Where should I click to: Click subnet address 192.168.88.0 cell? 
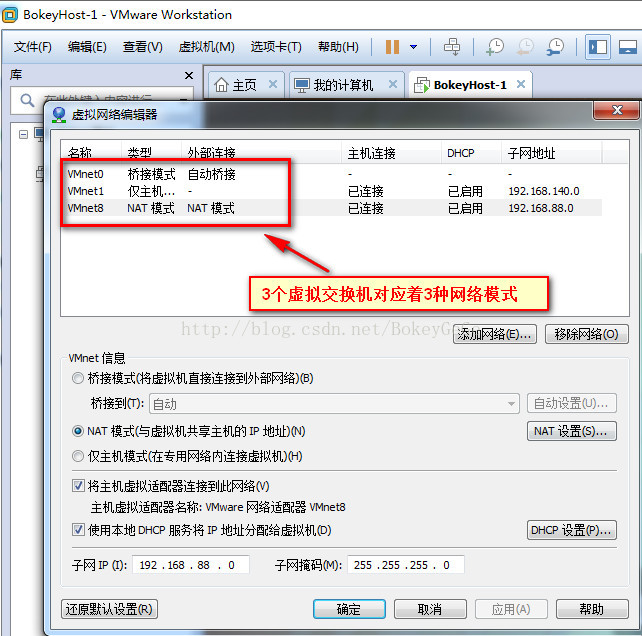541,208
